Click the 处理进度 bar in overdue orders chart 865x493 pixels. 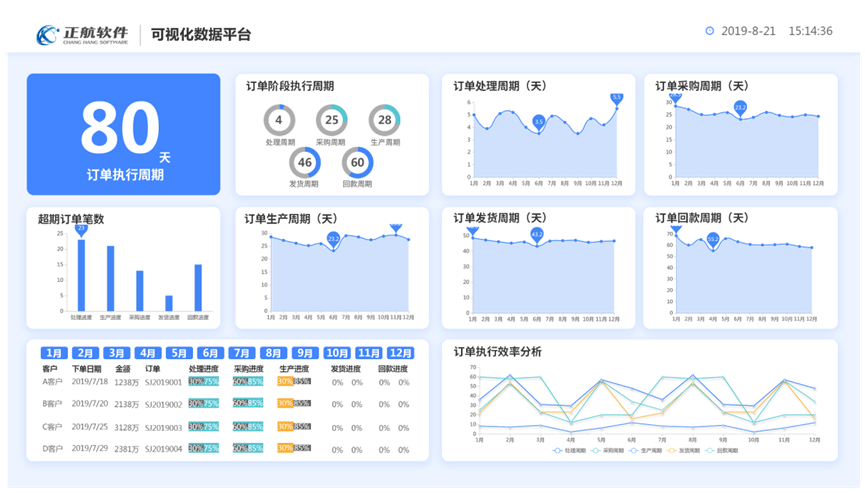pyautogui.click(x=82, y=275)
